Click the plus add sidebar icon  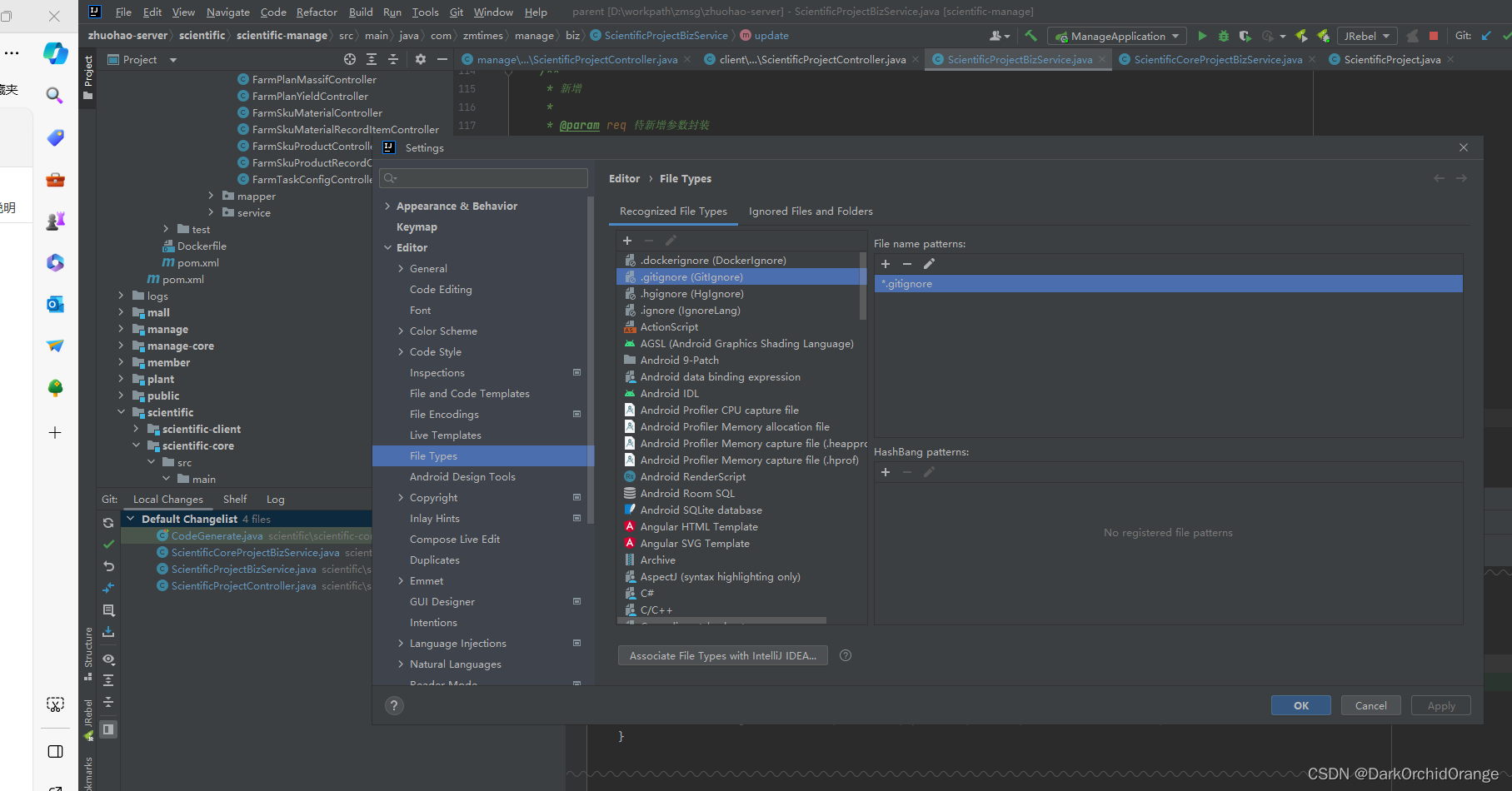[x=55, y=432]
